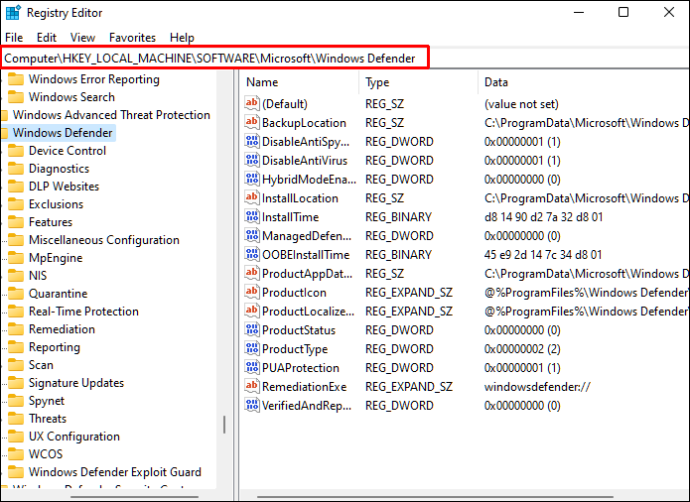Select the ProductStatus value row
690x502 pixels.
(298, 330)
